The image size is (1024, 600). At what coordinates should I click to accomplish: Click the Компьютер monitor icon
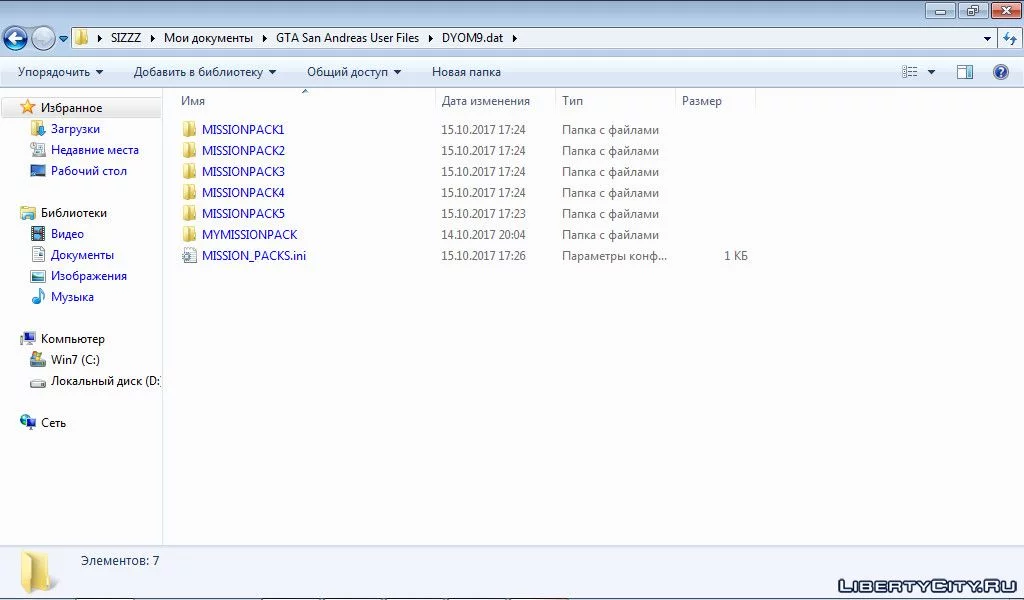(28, 338)
